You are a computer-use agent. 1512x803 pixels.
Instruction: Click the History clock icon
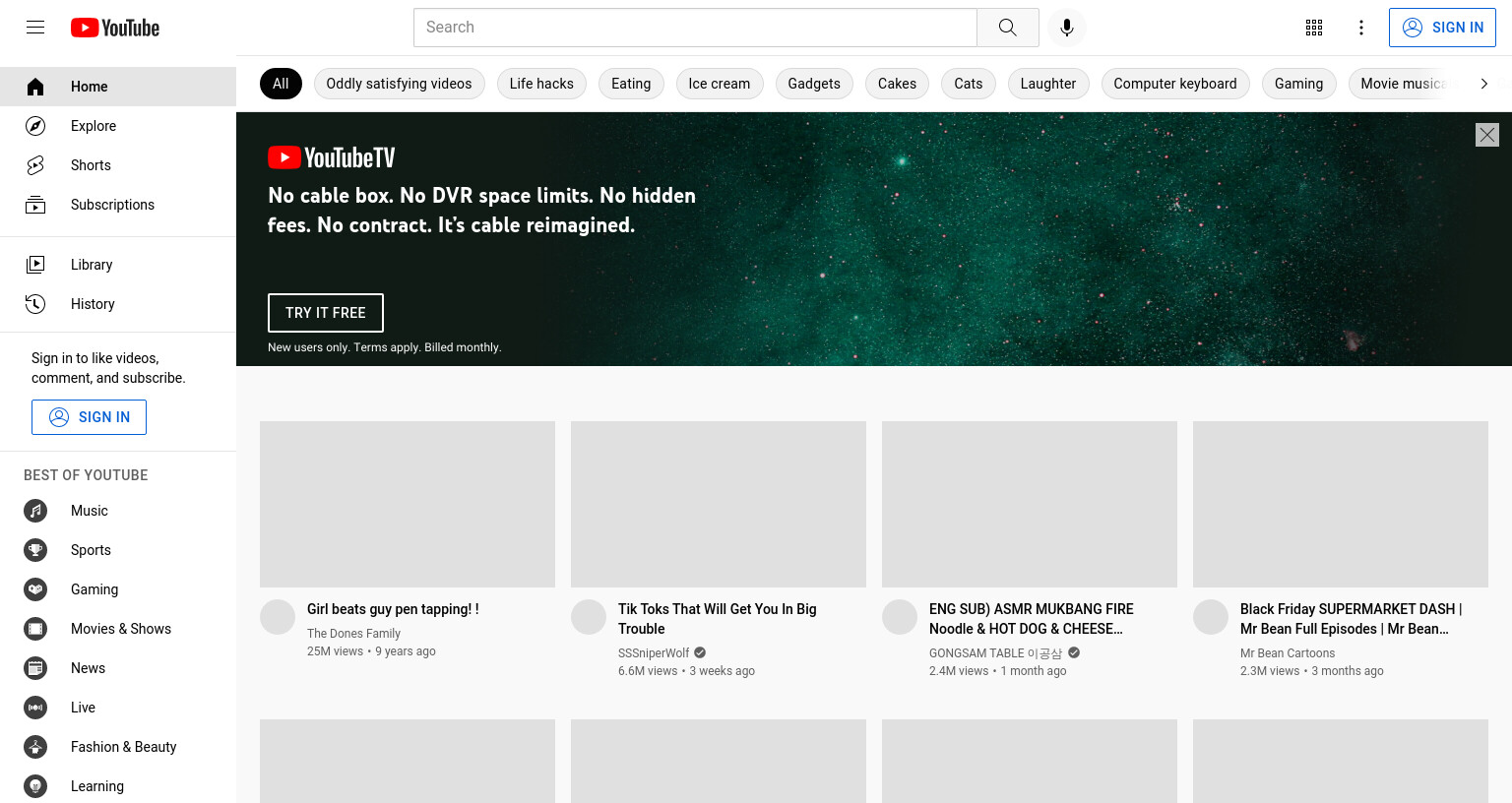pyautogui.click(x=35, y=304)
